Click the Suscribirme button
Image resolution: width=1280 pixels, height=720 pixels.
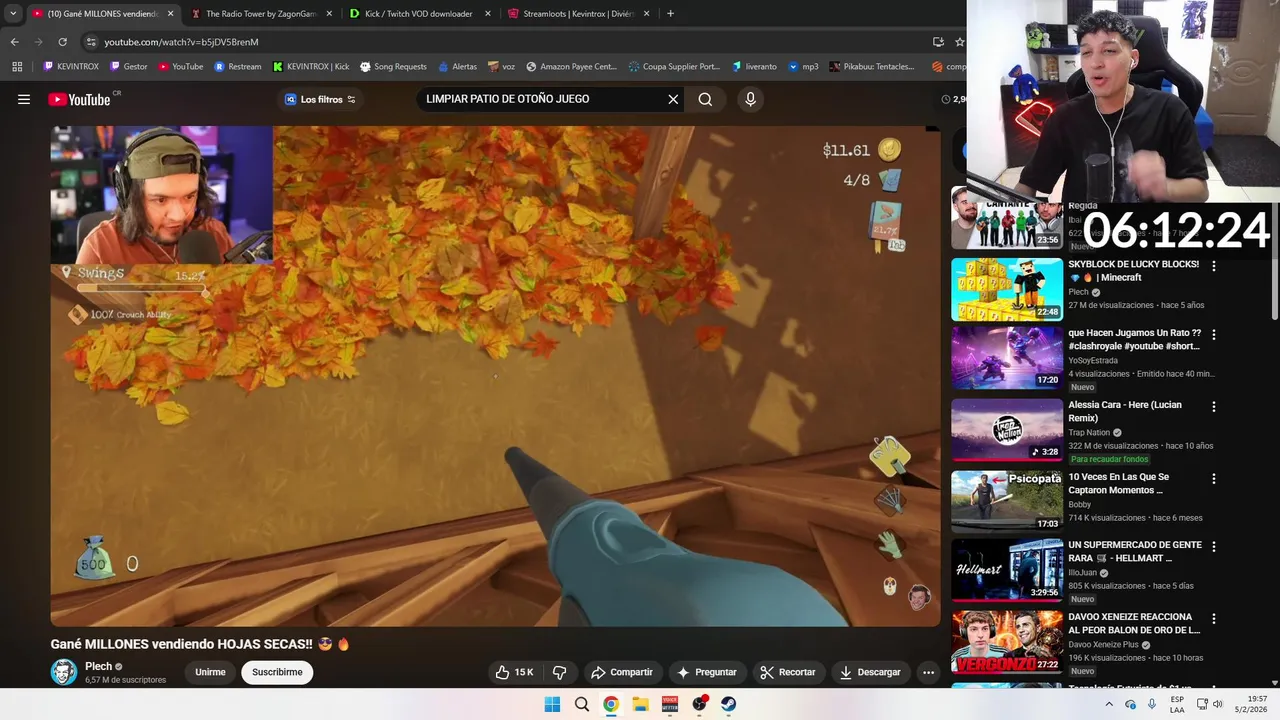[x=277, y=672]
